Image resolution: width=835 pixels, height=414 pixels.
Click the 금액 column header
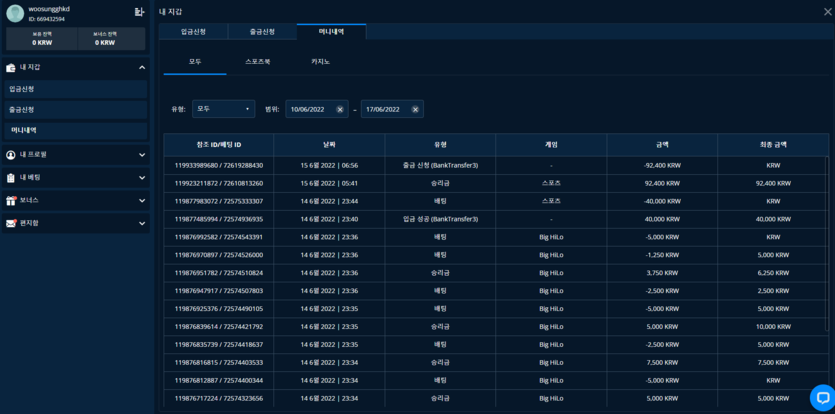click(662, 145)
